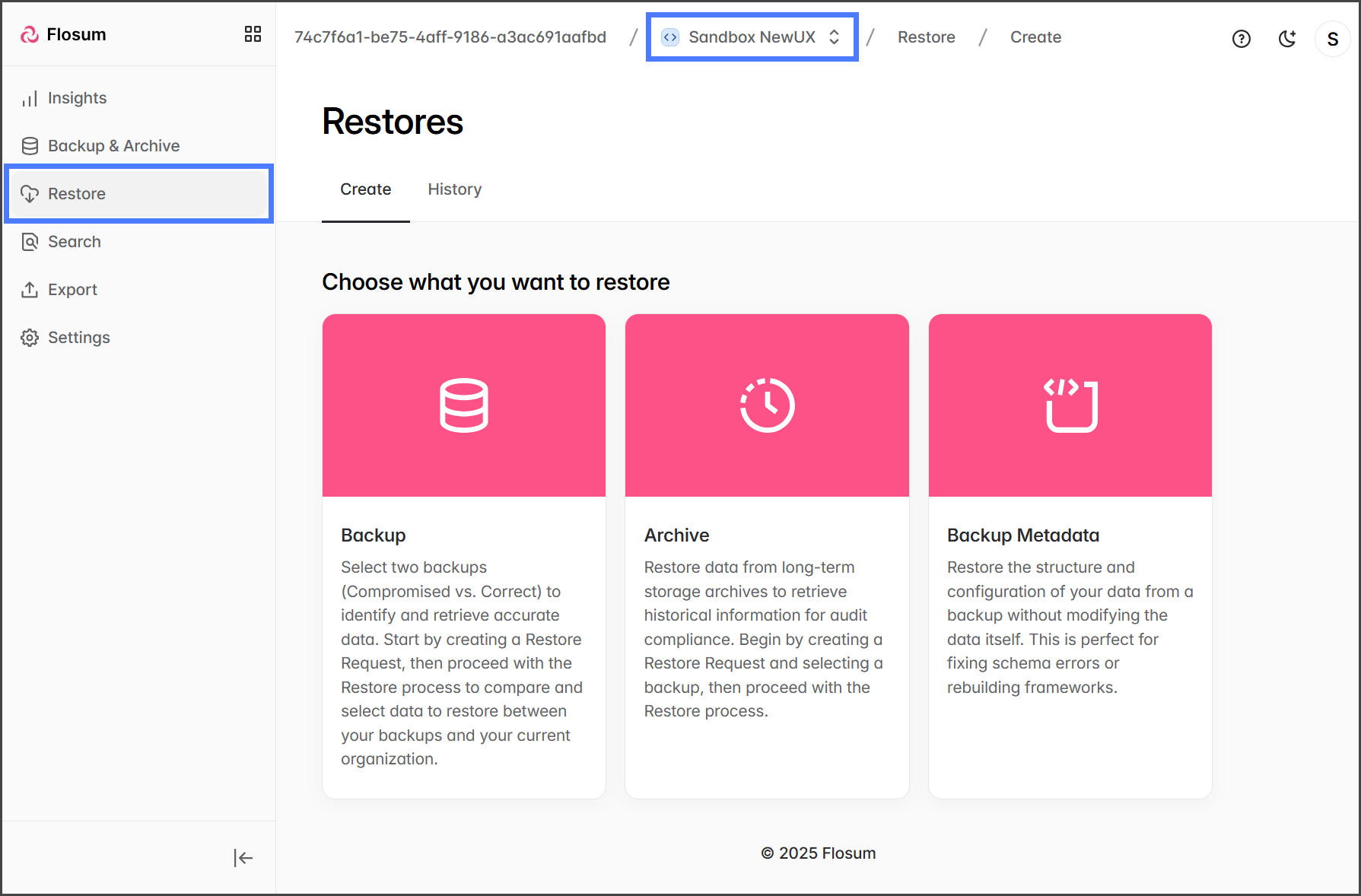Click the Restore breadcrumb link
Image resolution: width=1361 pixels, height=896 pixels.
pos(926,37)
